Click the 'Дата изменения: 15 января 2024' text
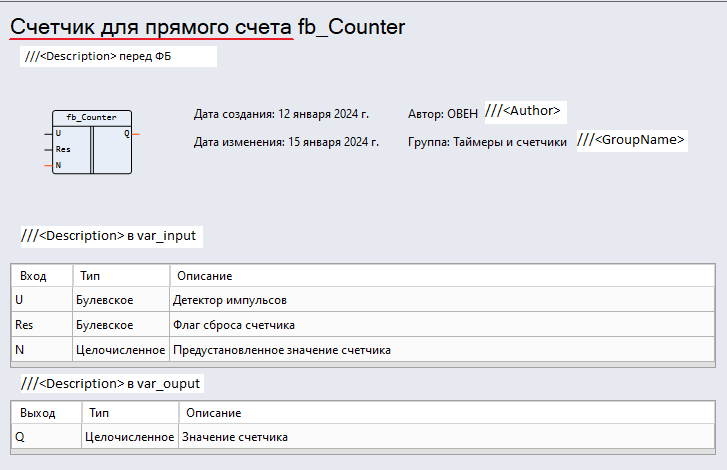This screenshot has height=470, width=727. (286, 142)
